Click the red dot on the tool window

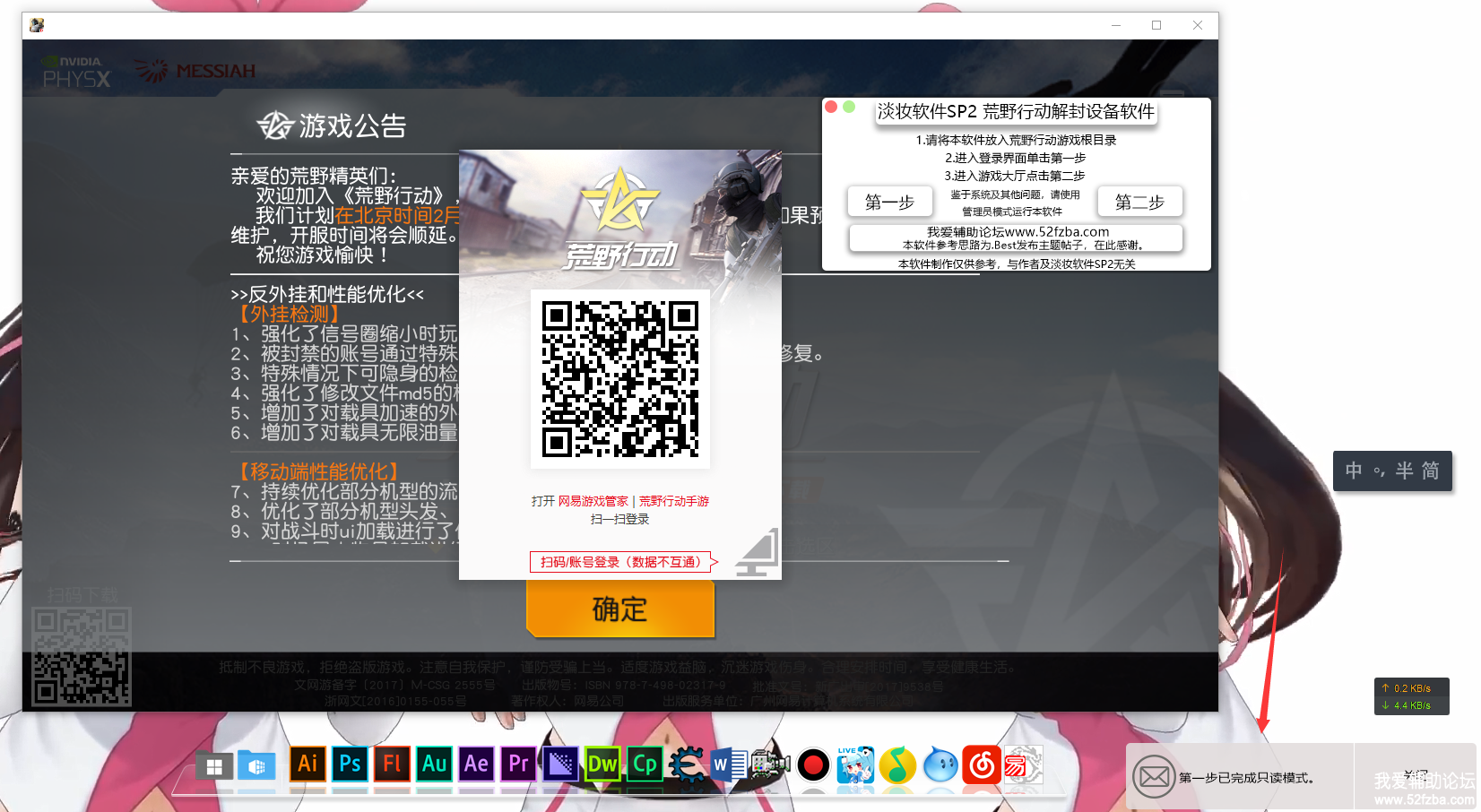831,107
